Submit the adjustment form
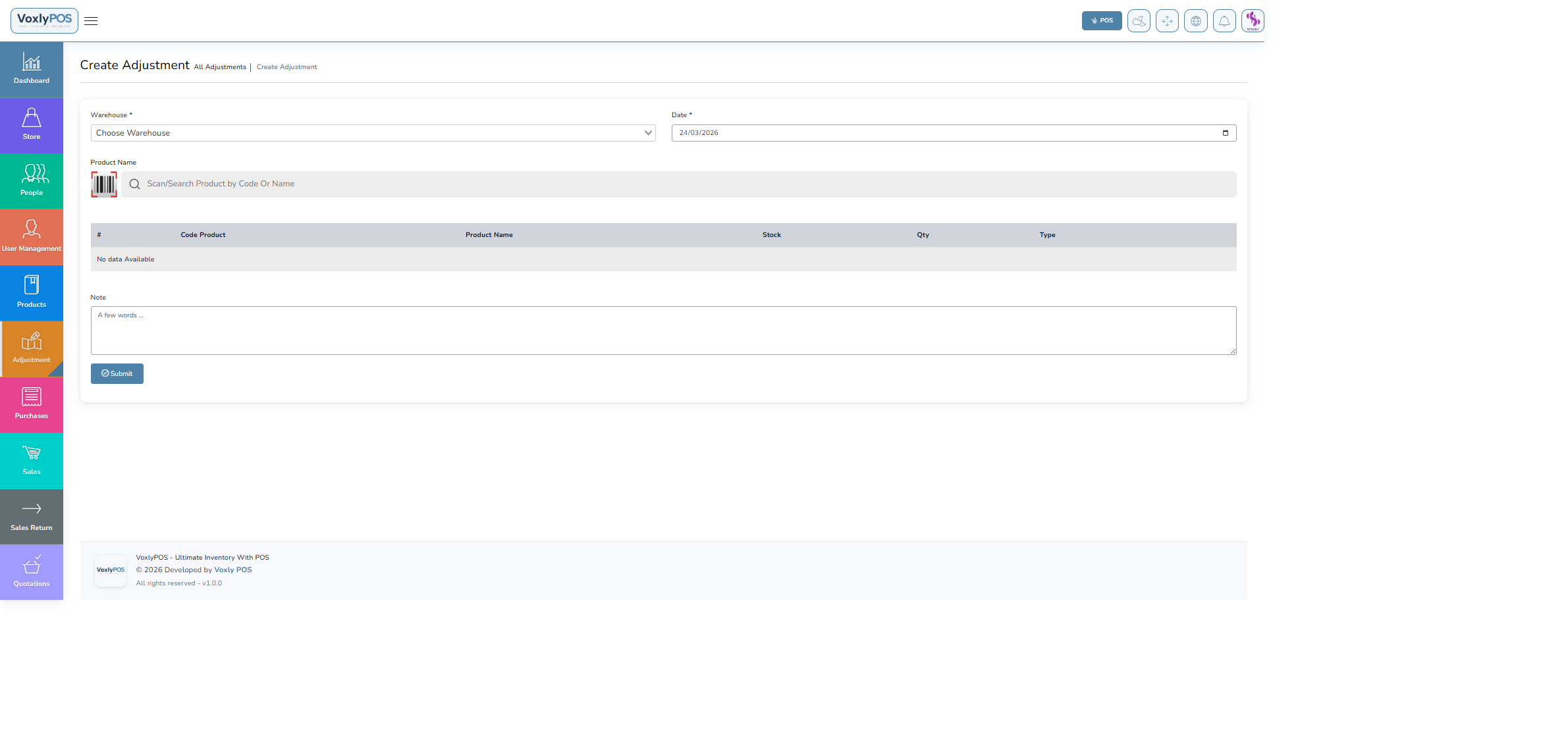This screenshot has height=750, width=1568. coord(117,373)
